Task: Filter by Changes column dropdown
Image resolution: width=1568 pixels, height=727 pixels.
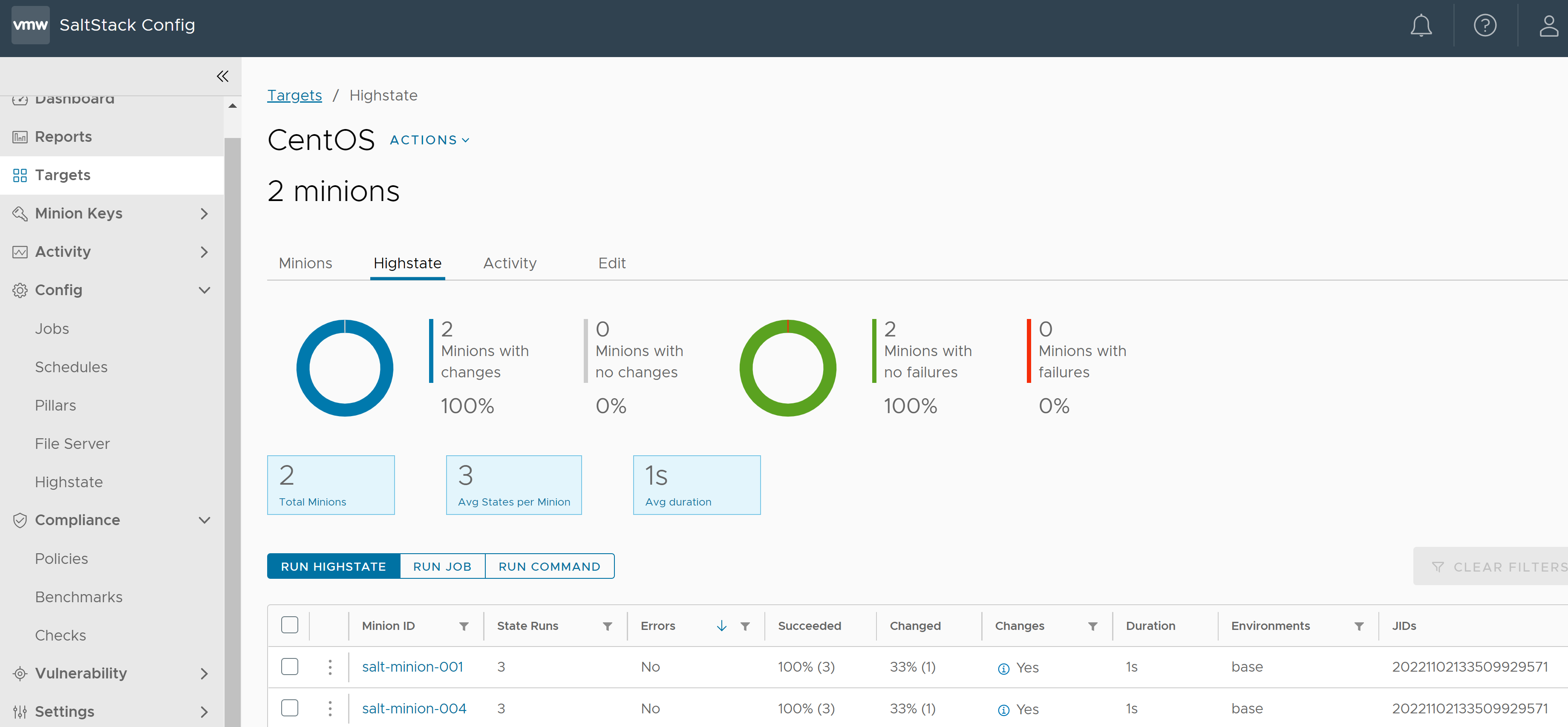Action: [x=1091, y=626]
